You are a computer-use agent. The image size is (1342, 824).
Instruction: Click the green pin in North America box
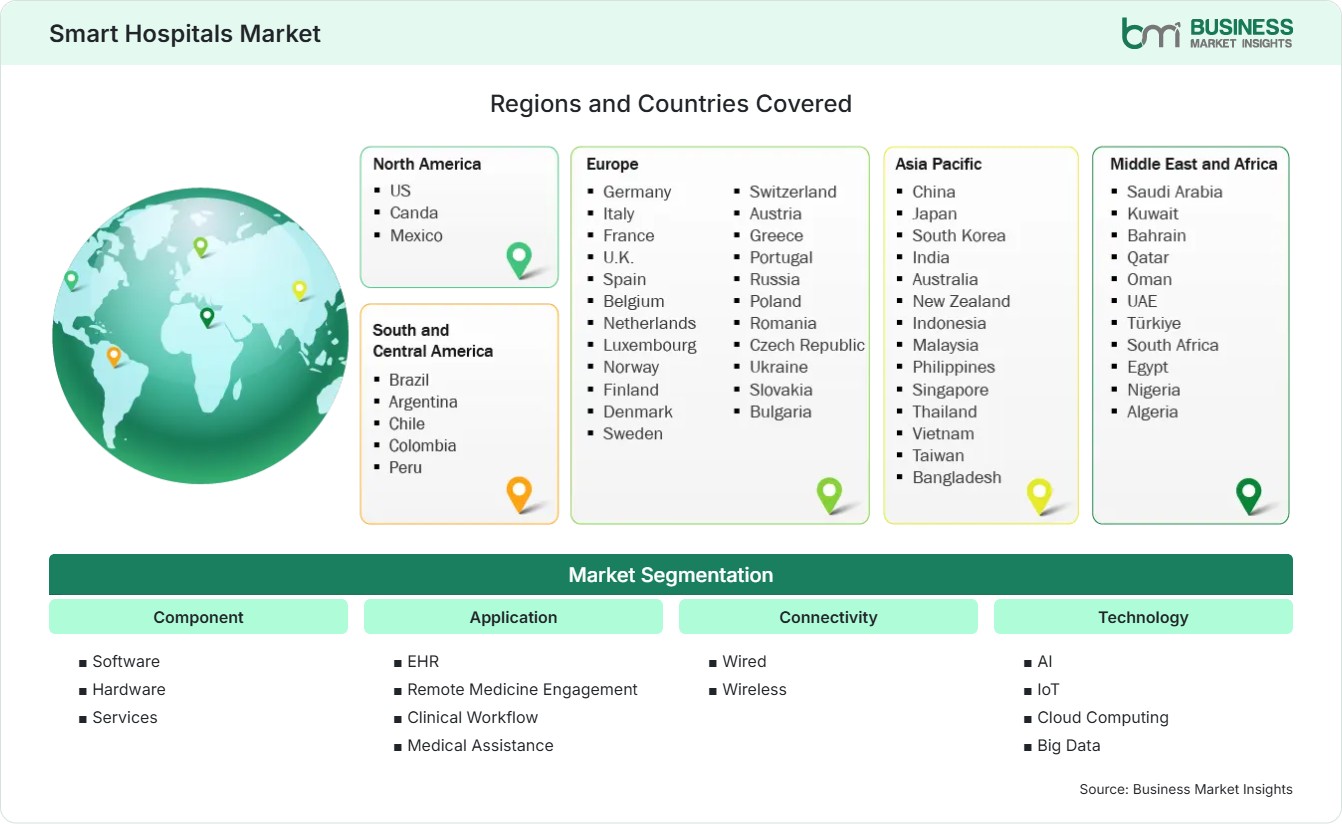(x=519, y=260)
